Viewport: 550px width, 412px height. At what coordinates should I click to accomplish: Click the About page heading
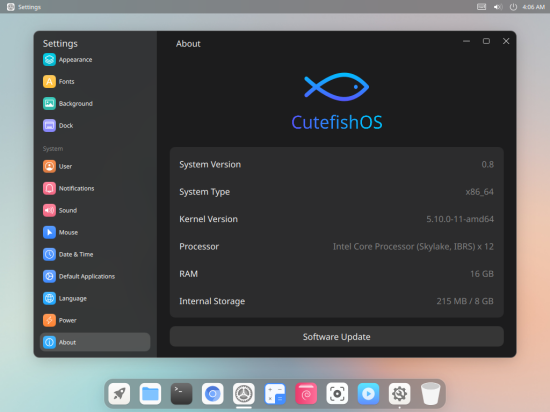(x=188, y=44)
